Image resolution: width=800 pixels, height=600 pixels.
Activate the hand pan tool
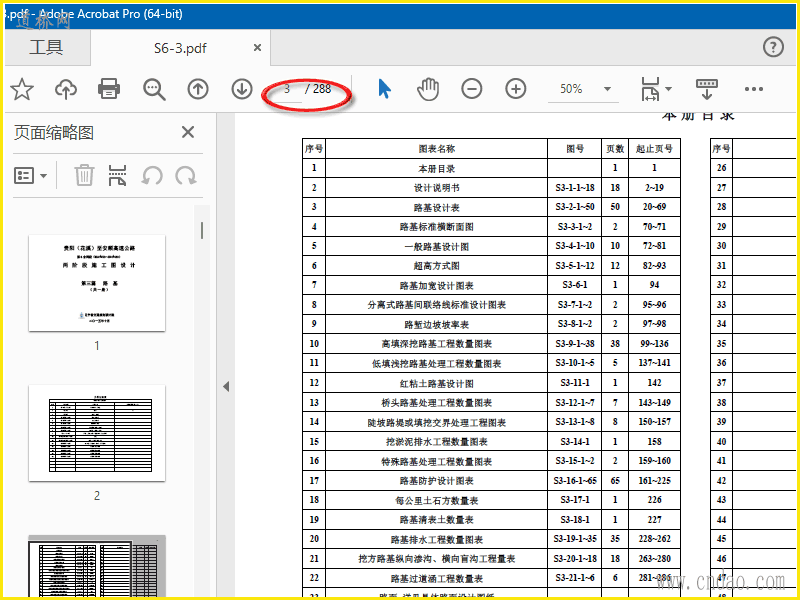(x=428, y=89)
